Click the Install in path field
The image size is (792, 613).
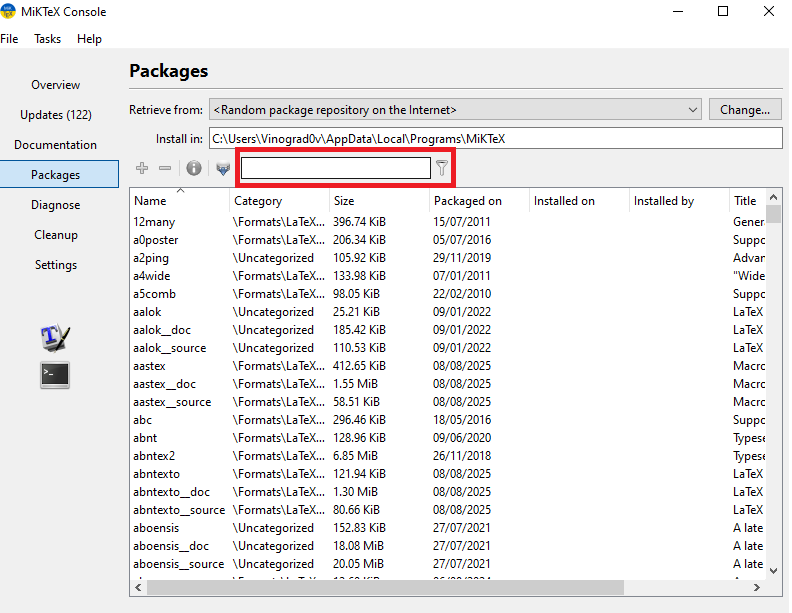click(496, 138)
